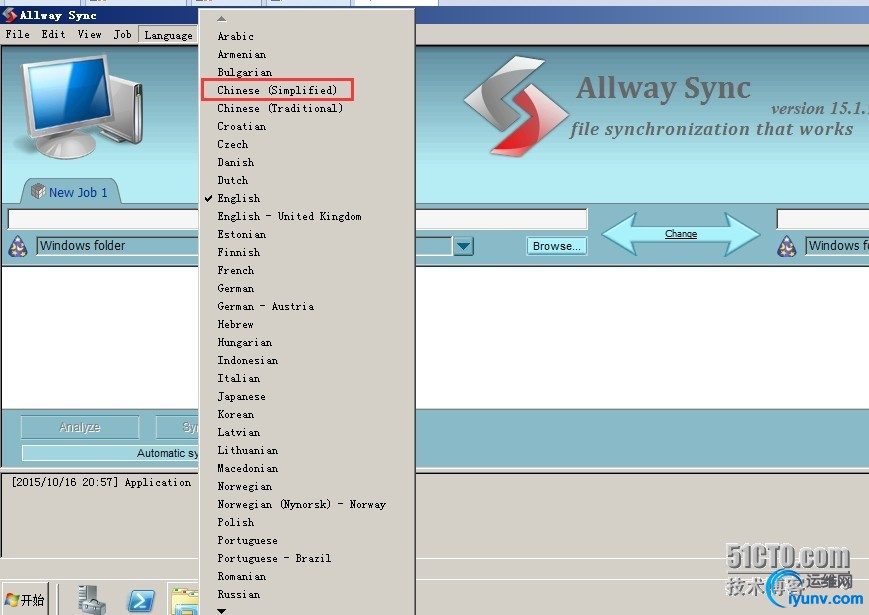Open the Windows Start button
The width and height of the screenshot is (869, 615).
pos(25,599)
